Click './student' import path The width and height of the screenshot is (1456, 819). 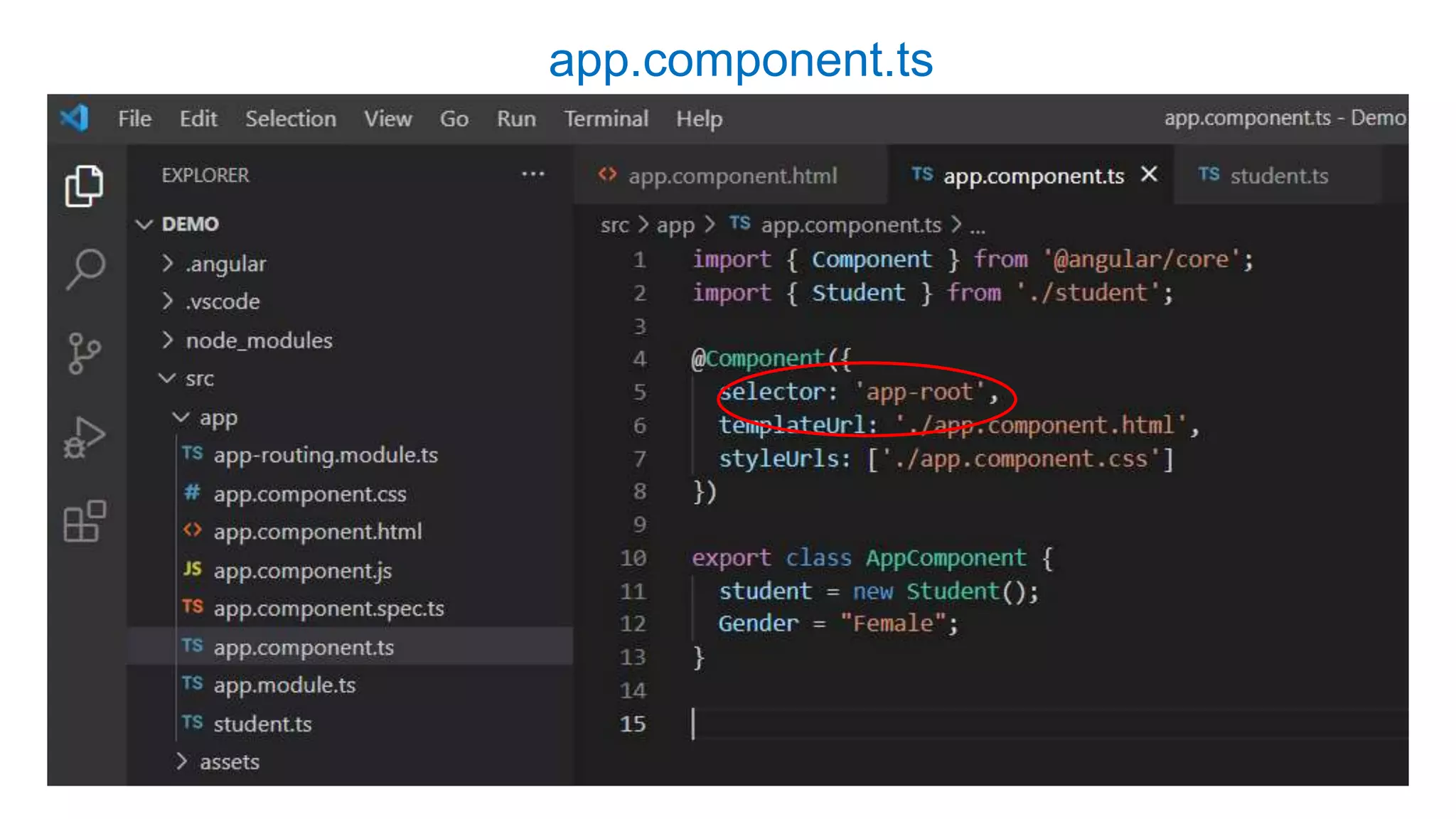coord(1088,292)
